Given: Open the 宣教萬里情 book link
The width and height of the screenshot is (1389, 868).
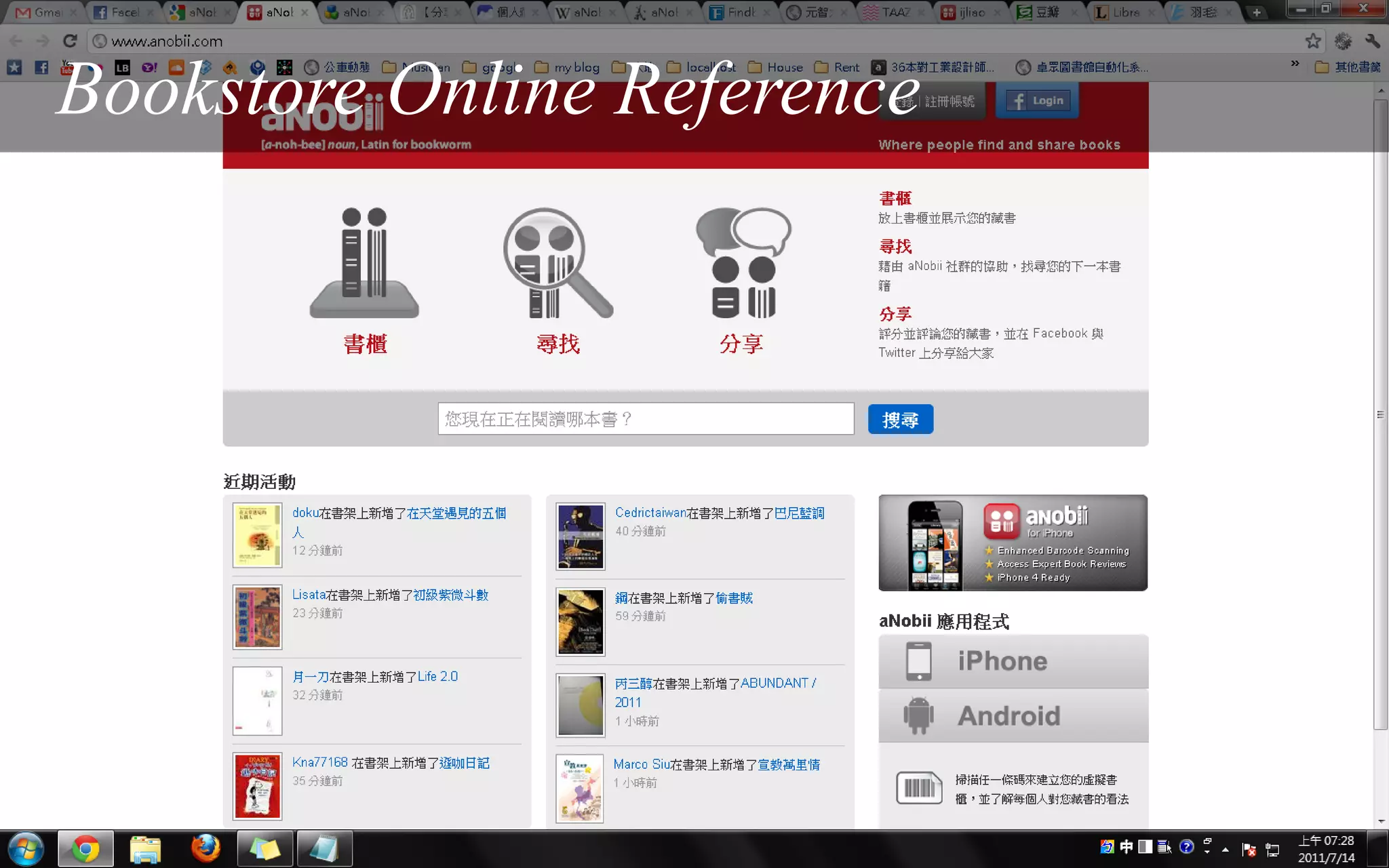Looking at the screenshot, I should [789, 765].
